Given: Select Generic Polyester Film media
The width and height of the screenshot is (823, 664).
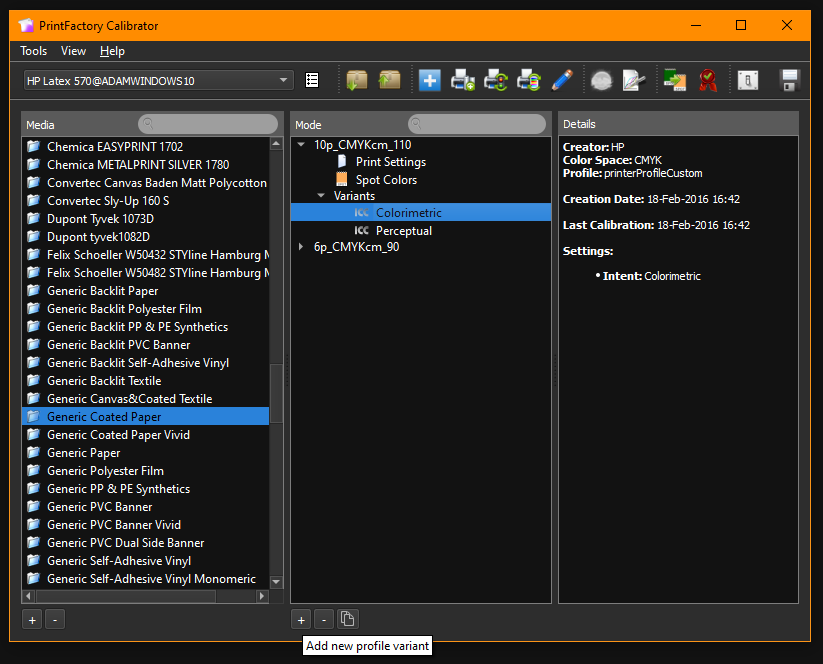Looking at the screenshot, I should tap(145, 471).
